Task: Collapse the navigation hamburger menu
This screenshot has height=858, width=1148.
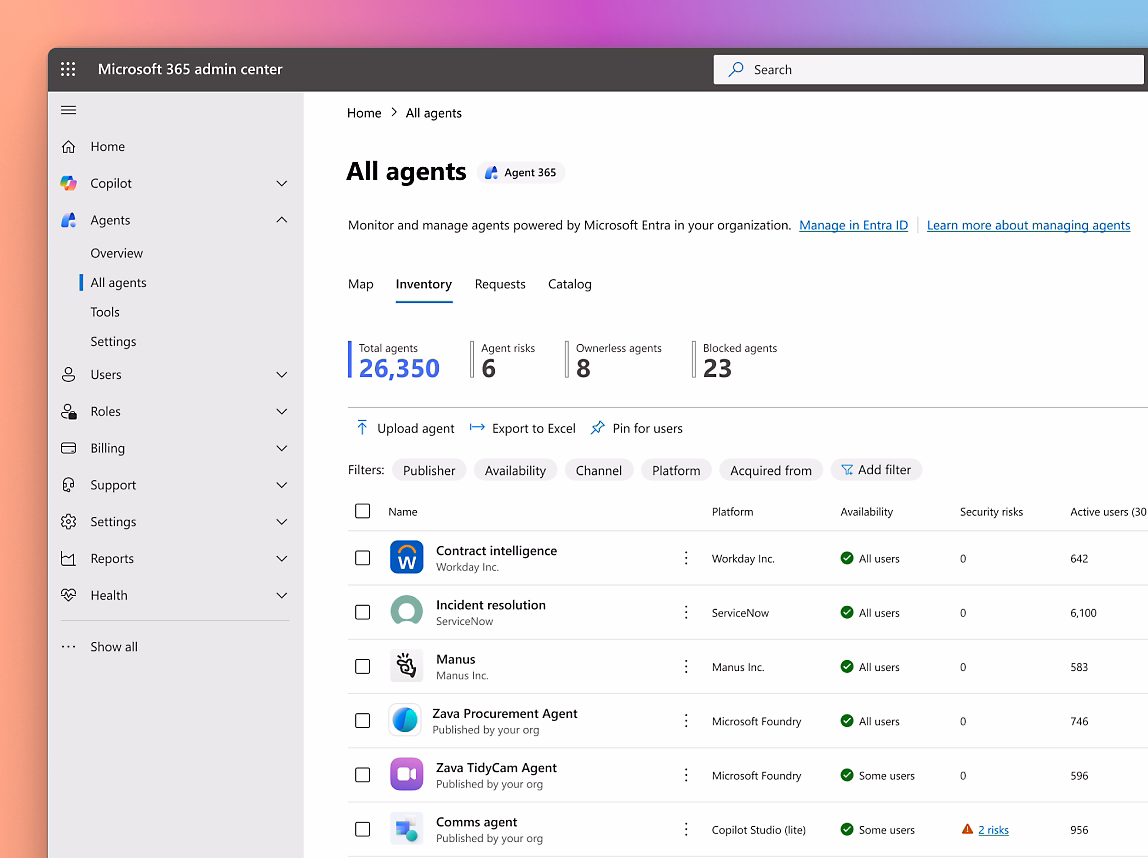Action: pyautogui.click(x=68, y=110)
